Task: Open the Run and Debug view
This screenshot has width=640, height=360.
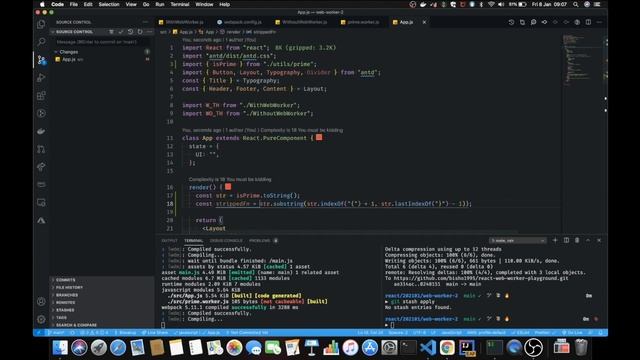Action: coord(41,78)
